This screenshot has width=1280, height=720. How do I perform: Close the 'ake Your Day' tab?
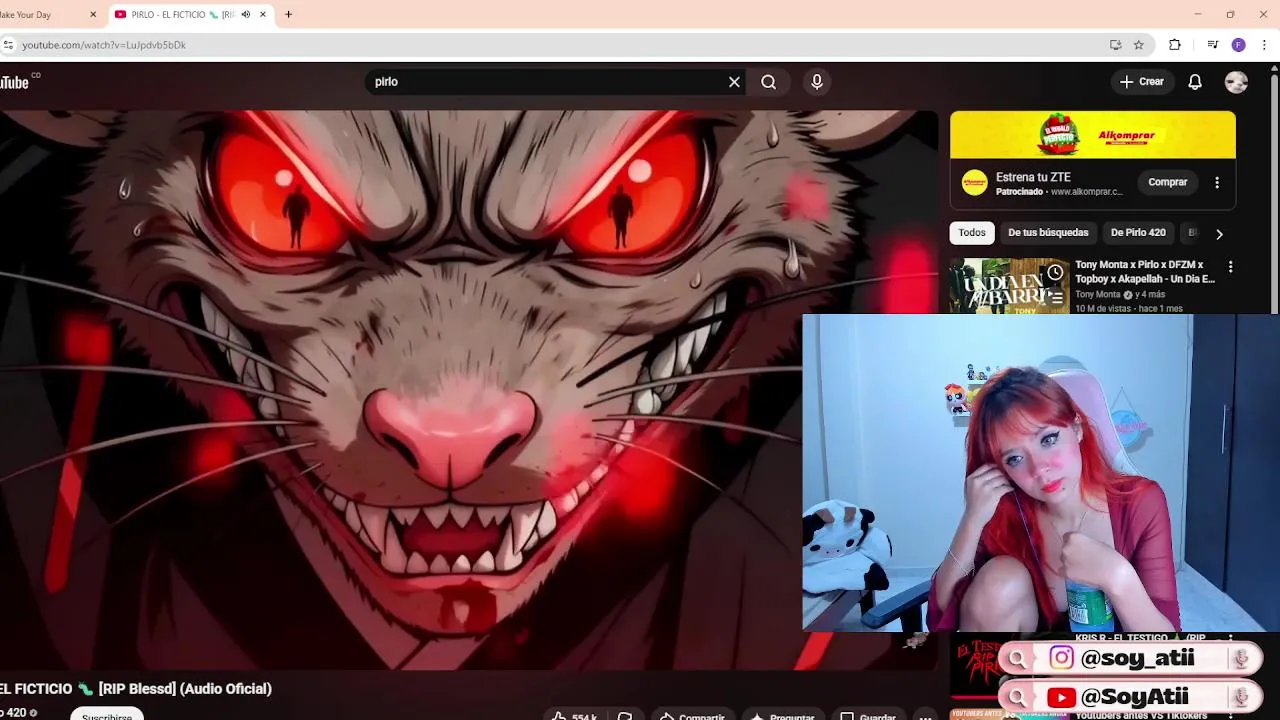(x=93, y=14)
